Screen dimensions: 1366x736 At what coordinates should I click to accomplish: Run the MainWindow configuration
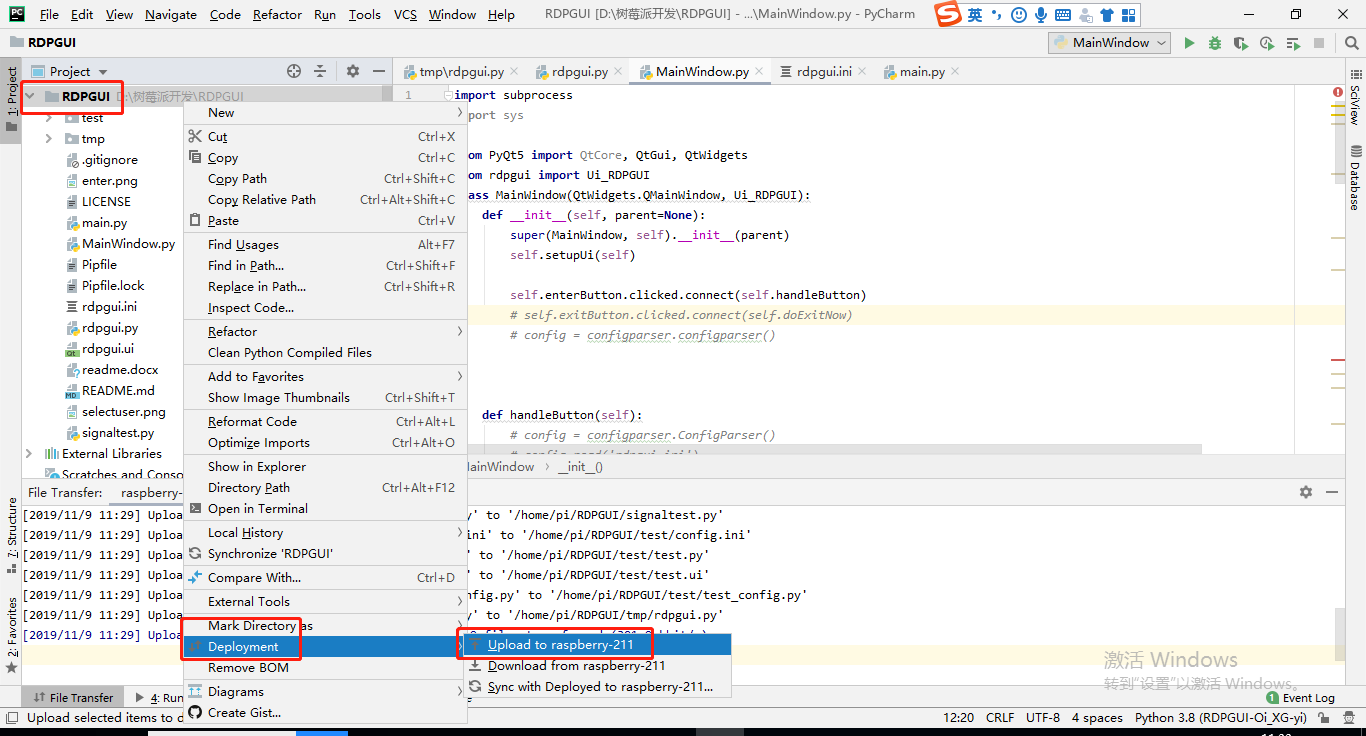point(1189,43)
